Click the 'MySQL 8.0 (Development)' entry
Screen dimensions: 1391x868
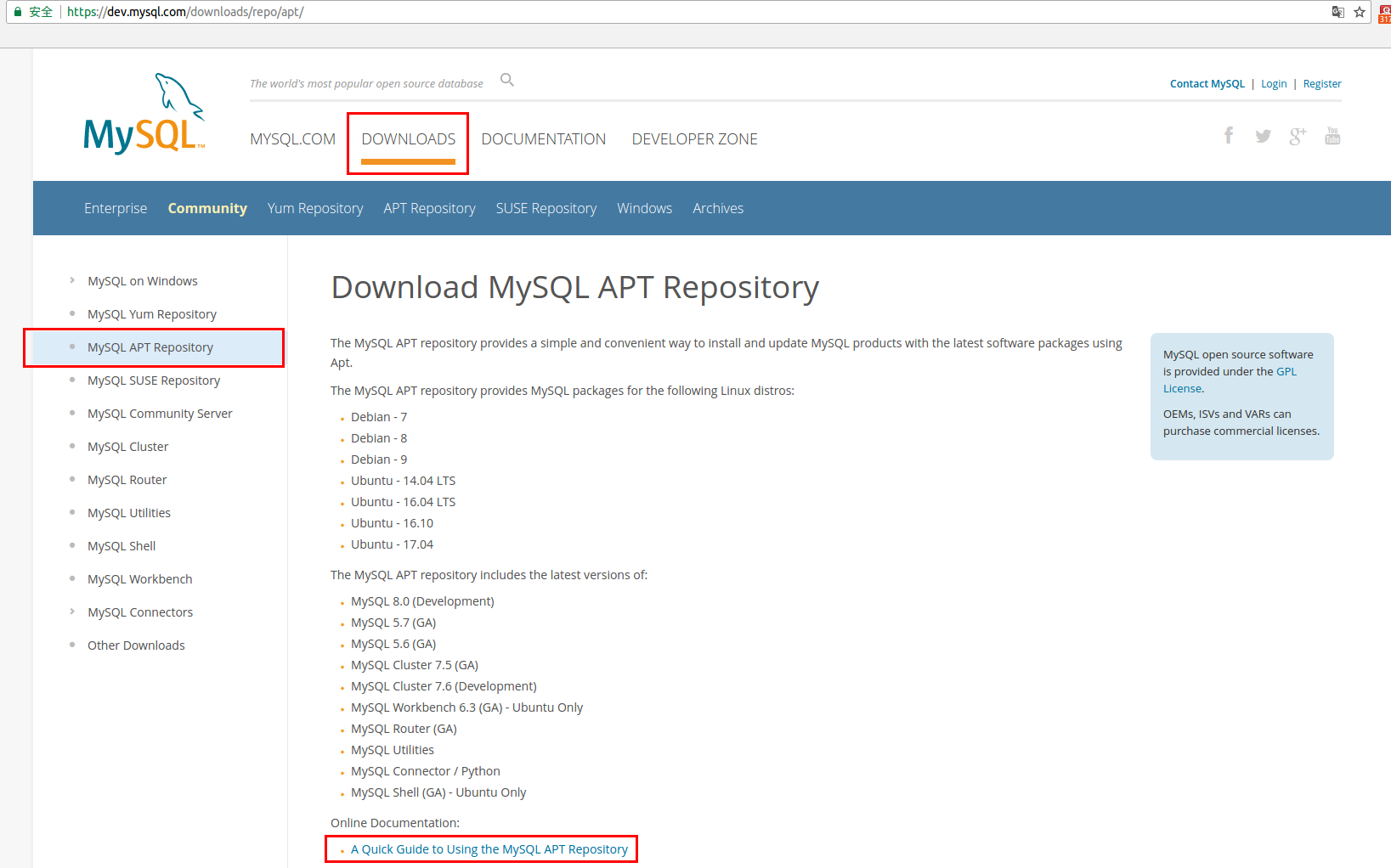[422, 601]
